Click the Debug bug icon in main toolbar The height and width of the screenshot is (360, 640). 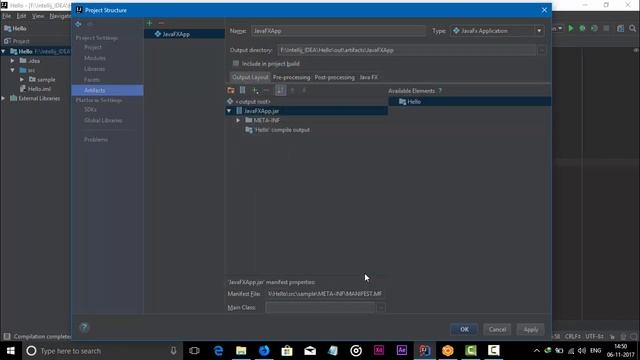[x=582, y=29]
